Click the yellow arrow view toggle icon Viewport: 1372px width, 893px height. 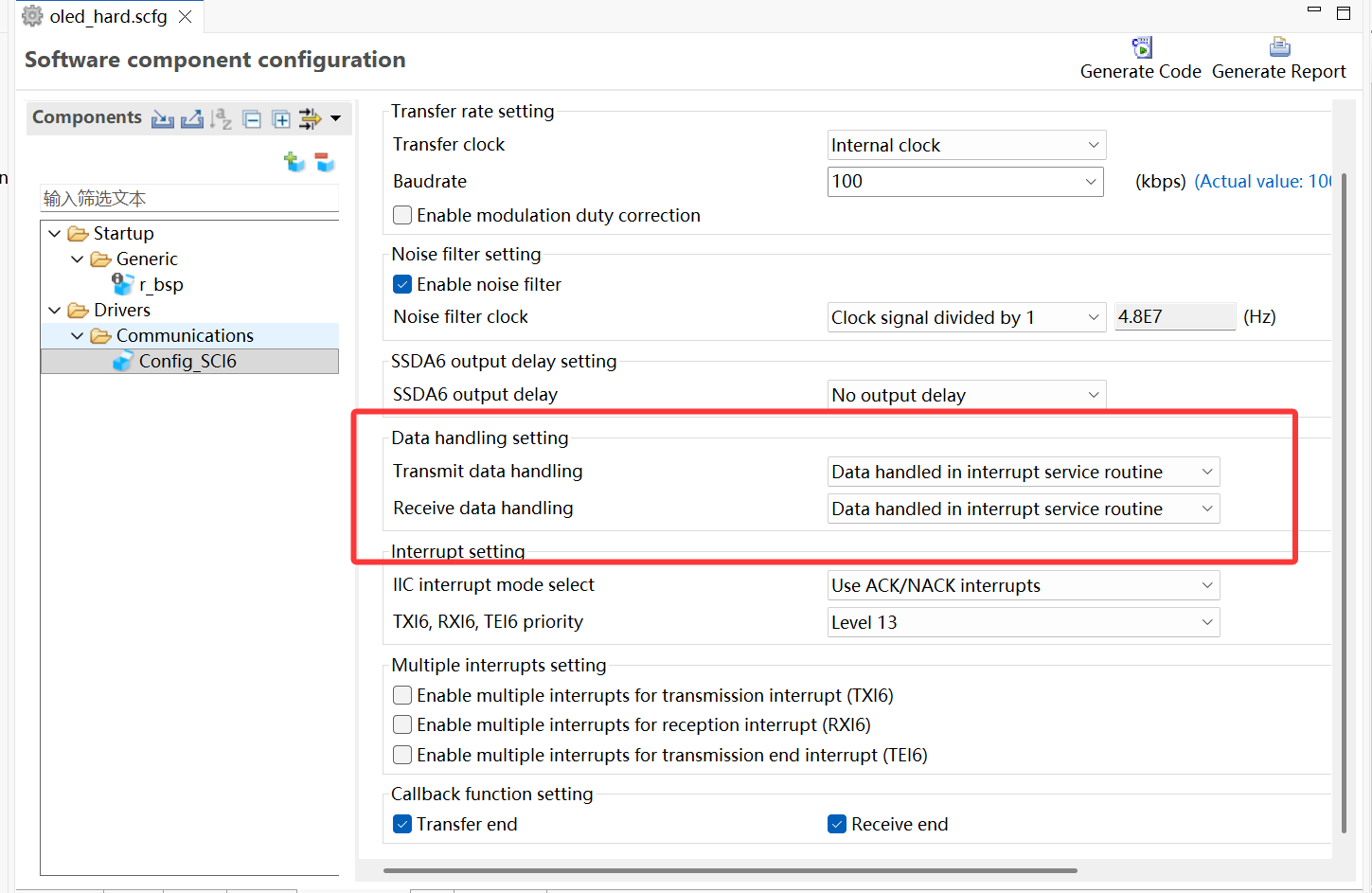(310, 118)
